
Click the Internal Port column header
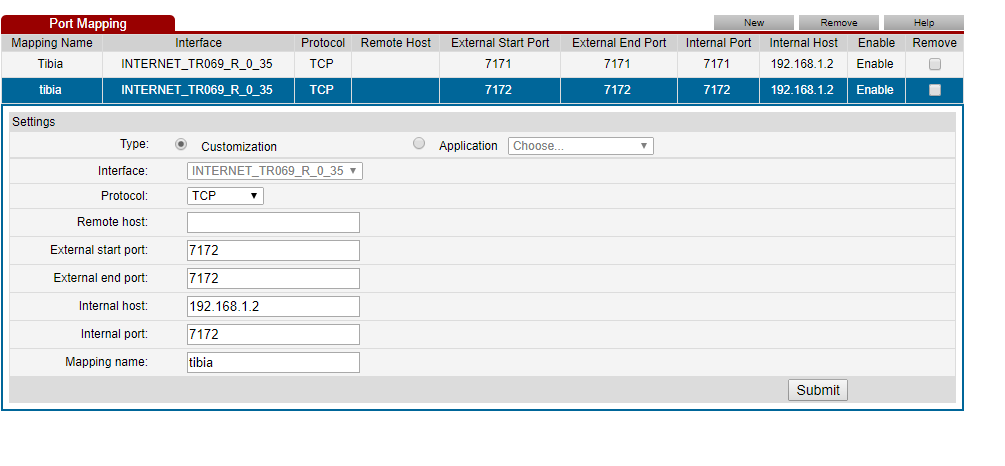pyautogui.click(x=718, y=43)
